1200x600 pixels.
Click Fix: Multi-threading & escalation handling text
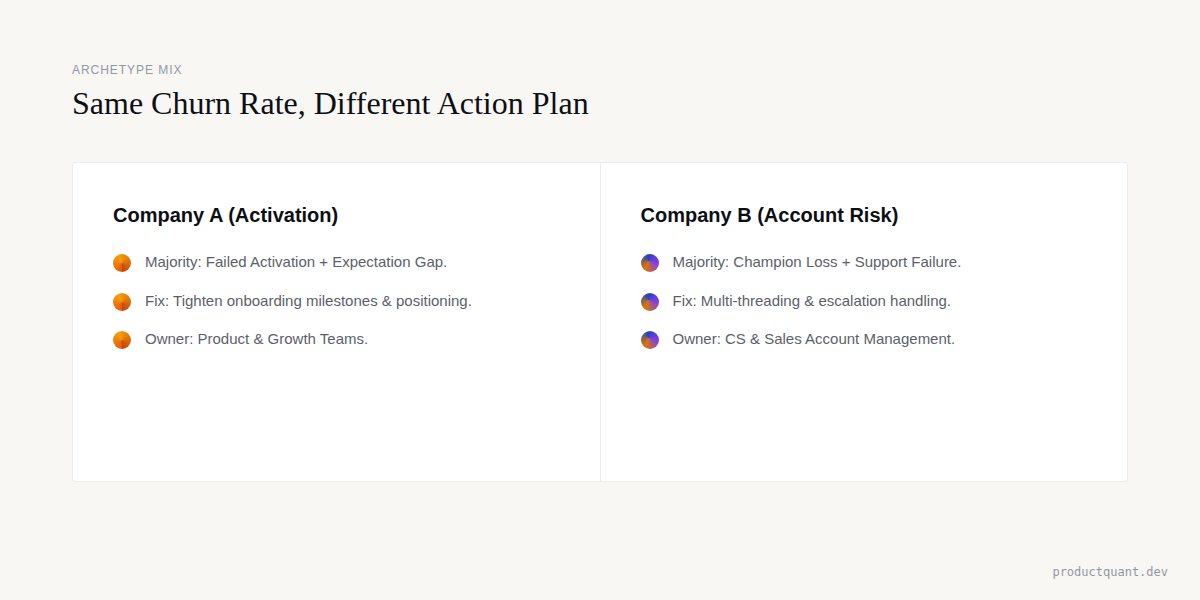point(812,301)
